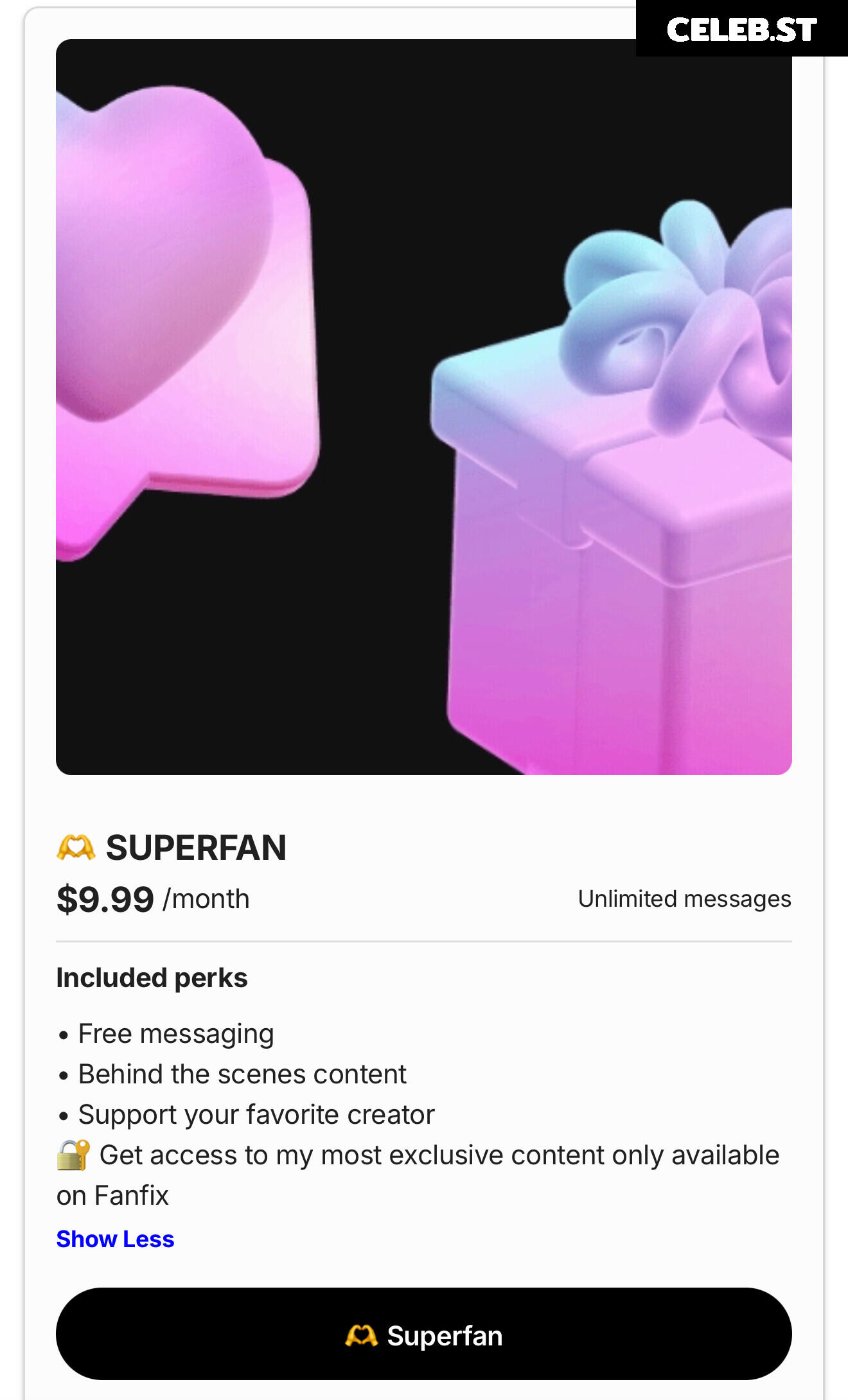Click the divider line below the price
The image size is (848, 1400).
coord(424,941)
